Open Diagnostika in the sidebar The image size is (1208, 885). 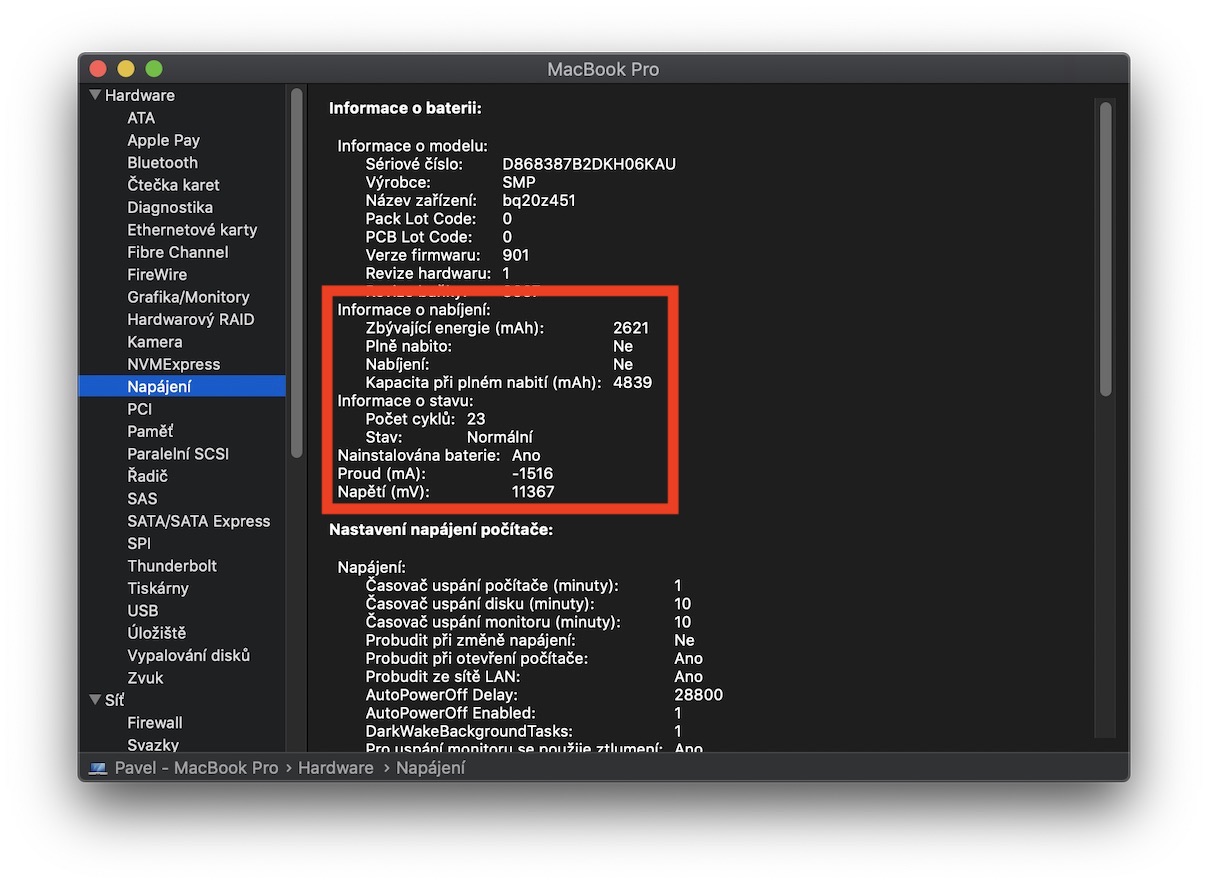tap(170, 207)
